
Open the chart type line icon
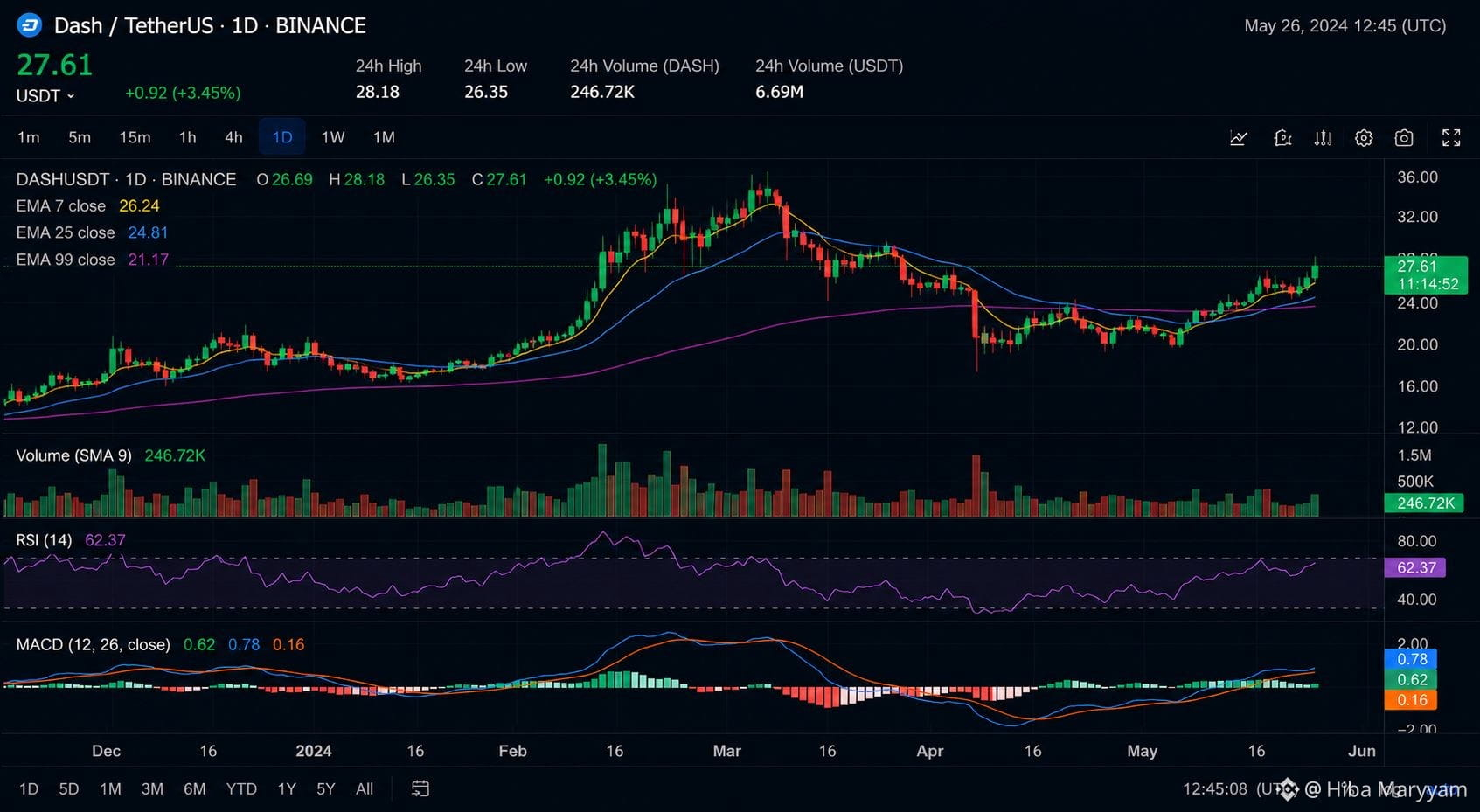[x=1239, y=138]
